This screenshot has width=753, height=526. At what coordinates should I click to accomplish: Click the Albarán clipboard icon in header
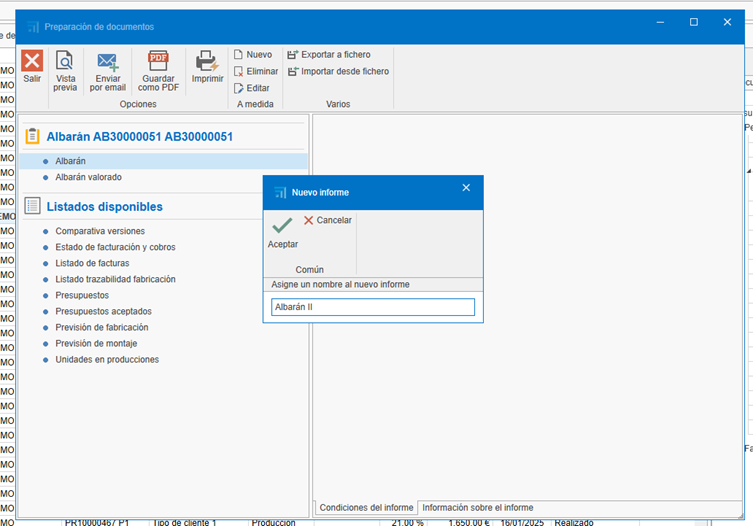coord(32,136)
